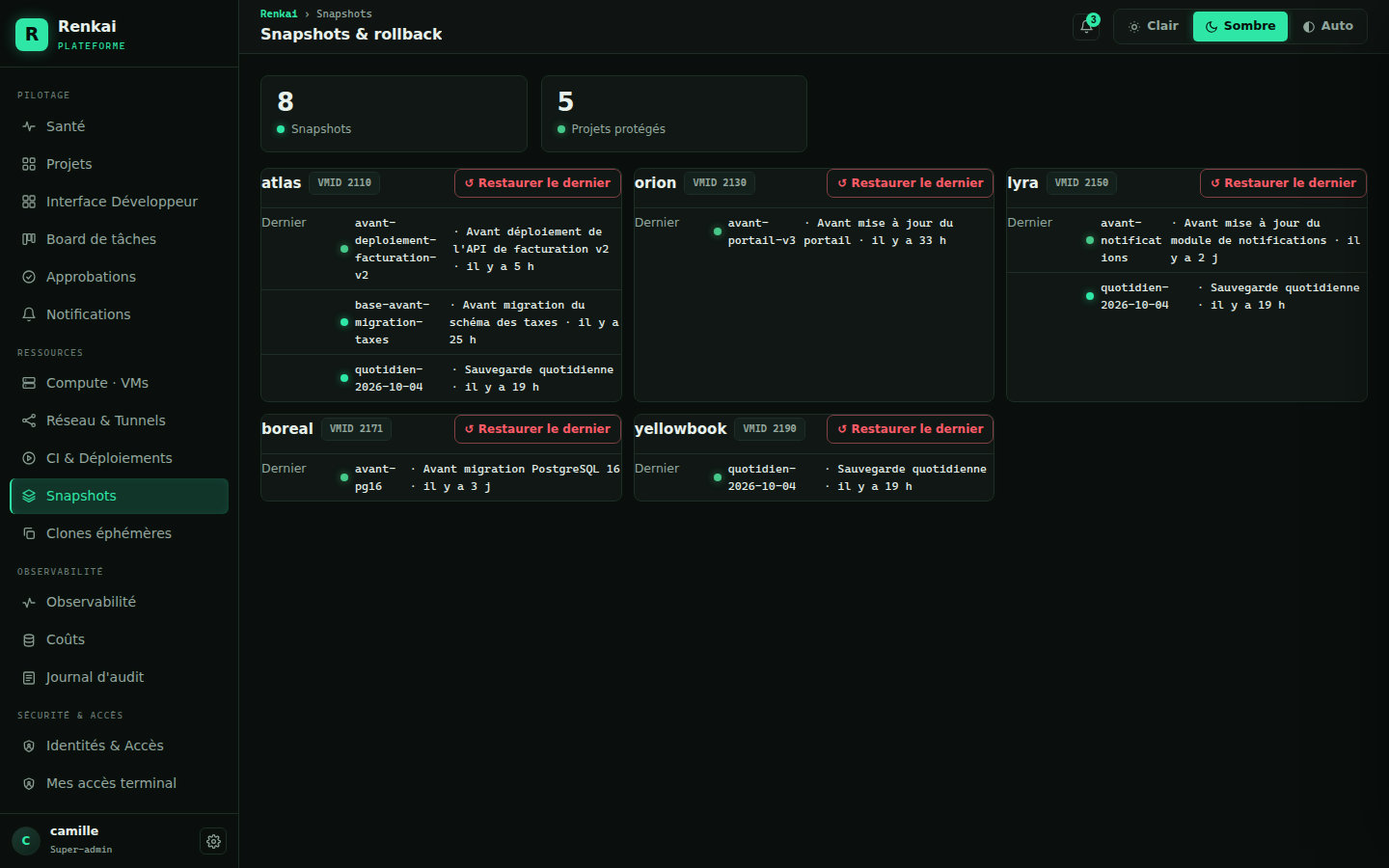1389x868 pixels.
Task: Click the Snapshots layers icon
Action: [29, 496]
